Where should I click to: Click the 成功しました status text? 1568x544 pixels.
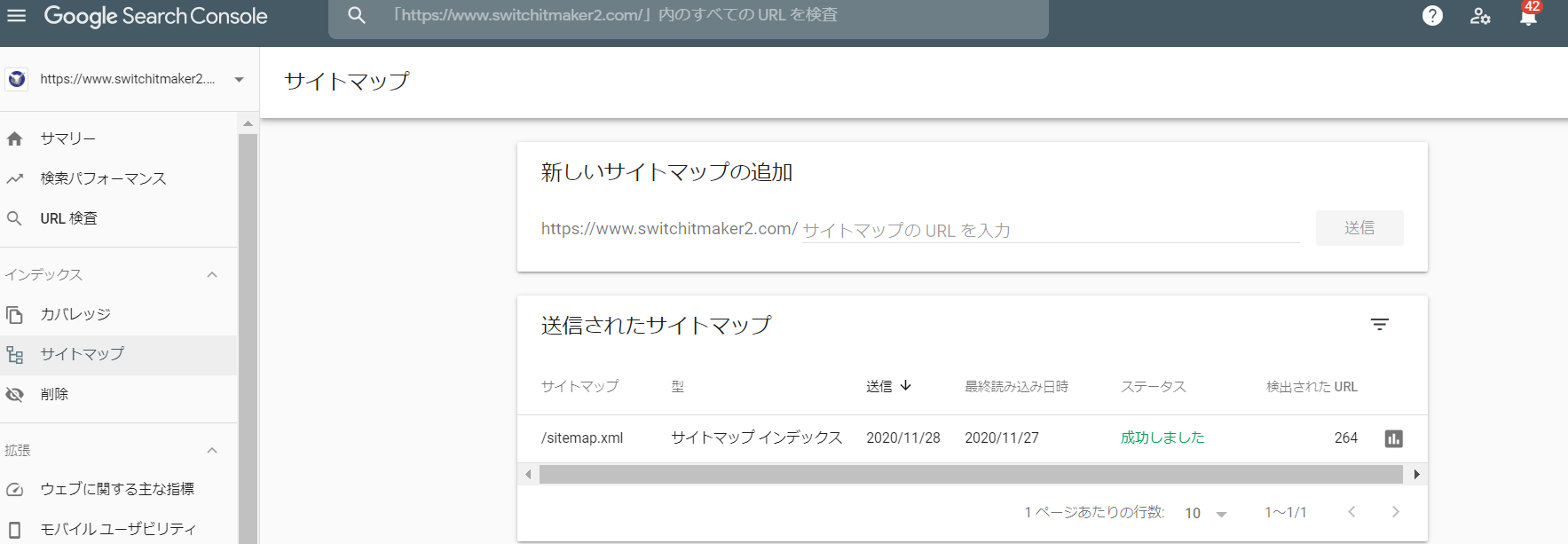tap(1162, 438)
